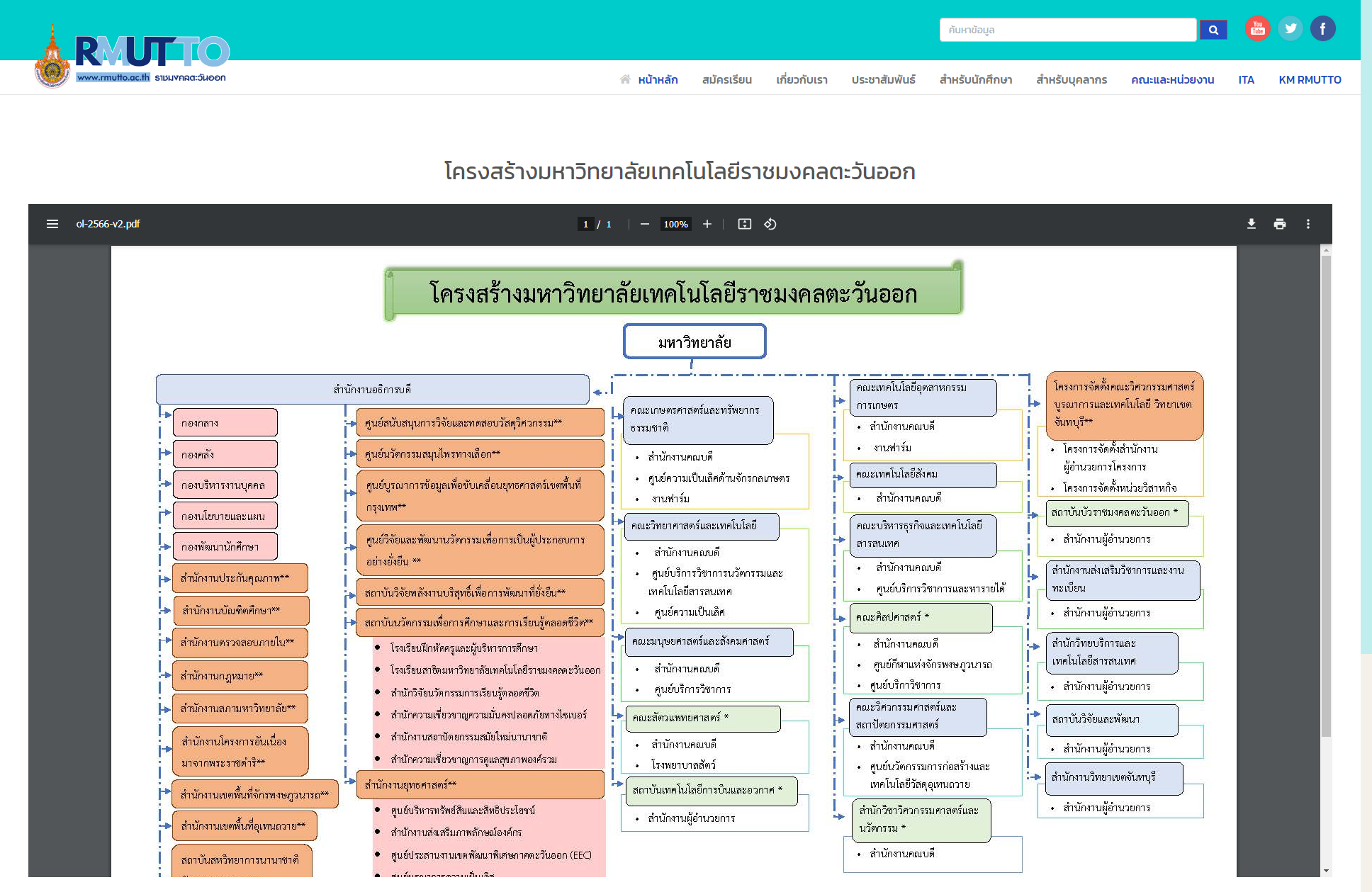Open the PDF more actions menu
Viewport: 1372px width, 892px height.
[x=1308, y=224]
